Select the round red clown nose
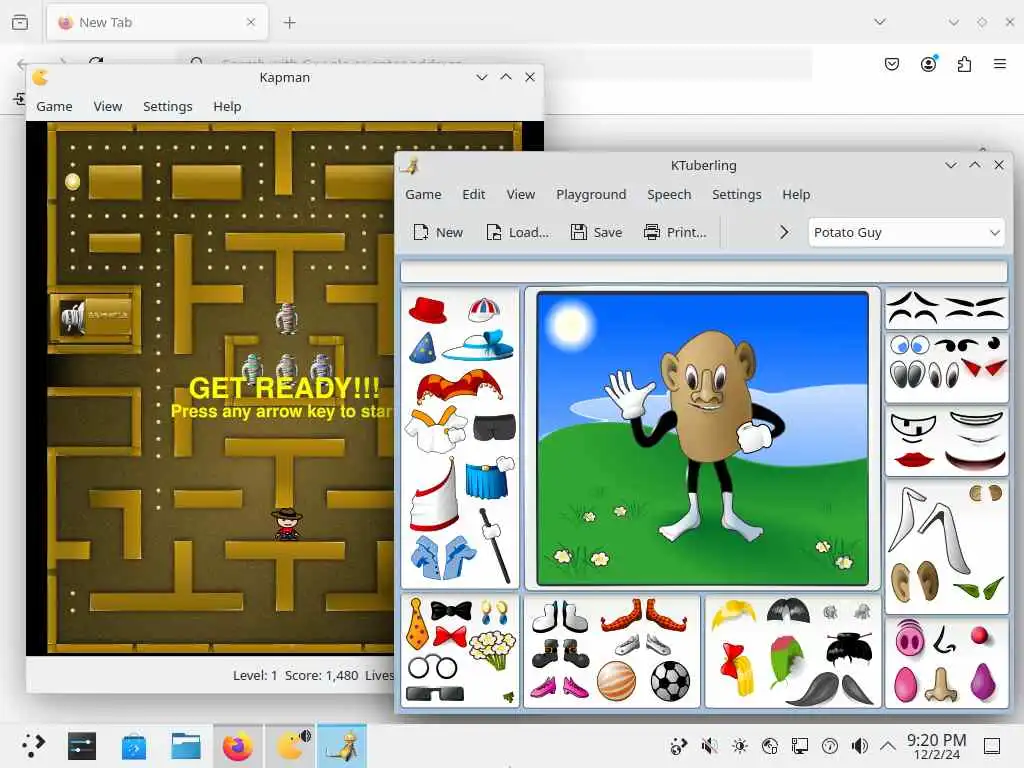 [980, 634]
